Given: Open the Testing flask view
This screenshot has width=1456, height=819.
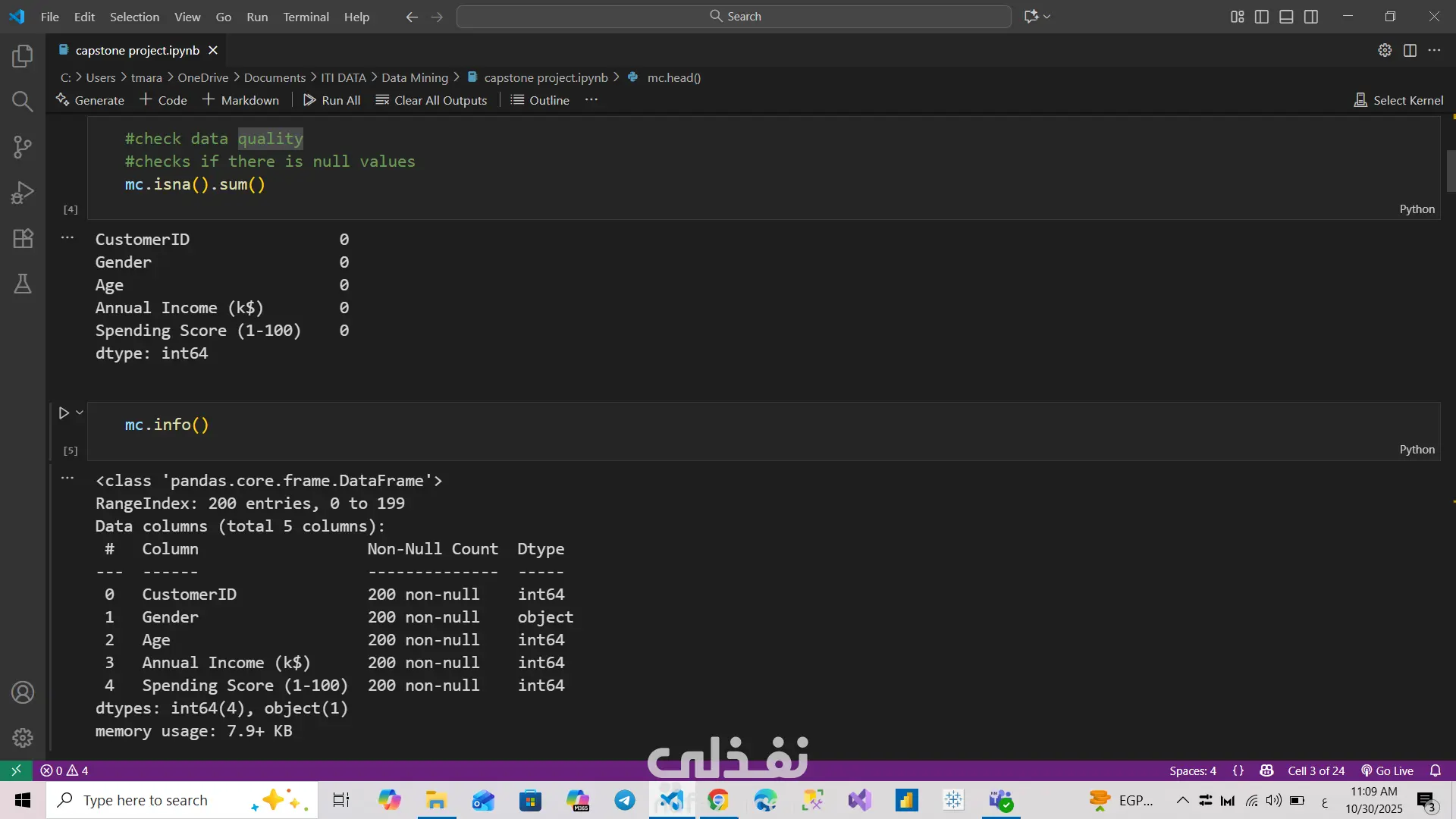Looking at the screenshot, I should coord(23,284).
